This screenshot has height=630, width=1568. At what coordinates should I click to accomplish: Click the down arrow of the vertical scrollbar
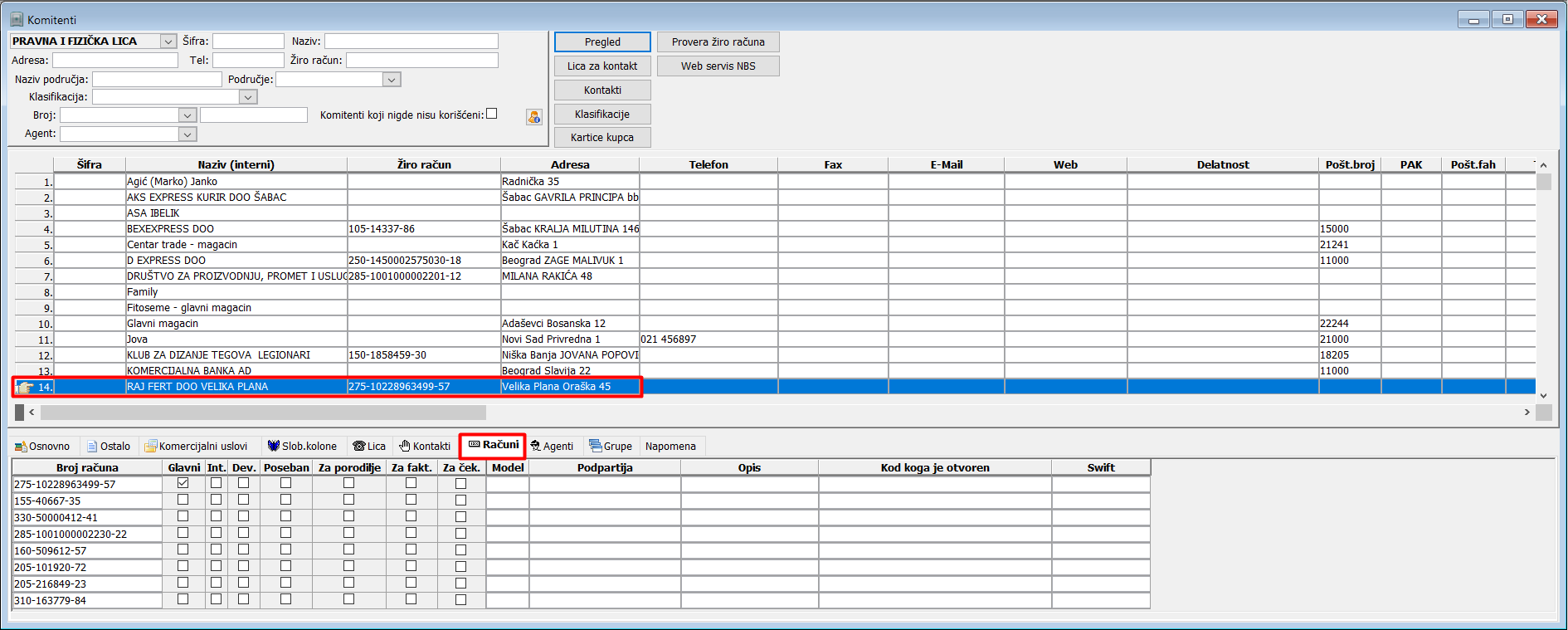[1544, 396]
